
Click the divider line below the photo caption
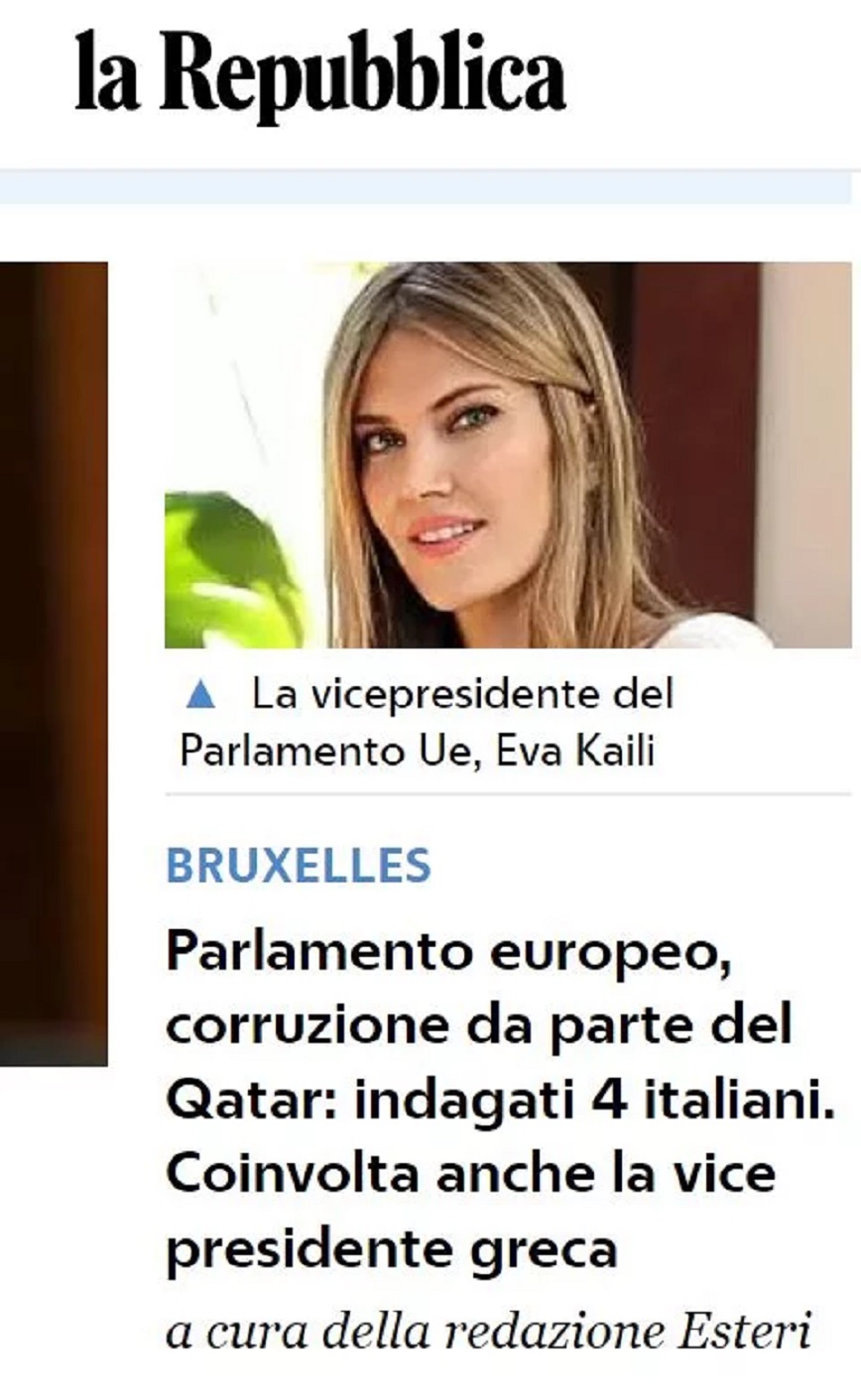508,793
